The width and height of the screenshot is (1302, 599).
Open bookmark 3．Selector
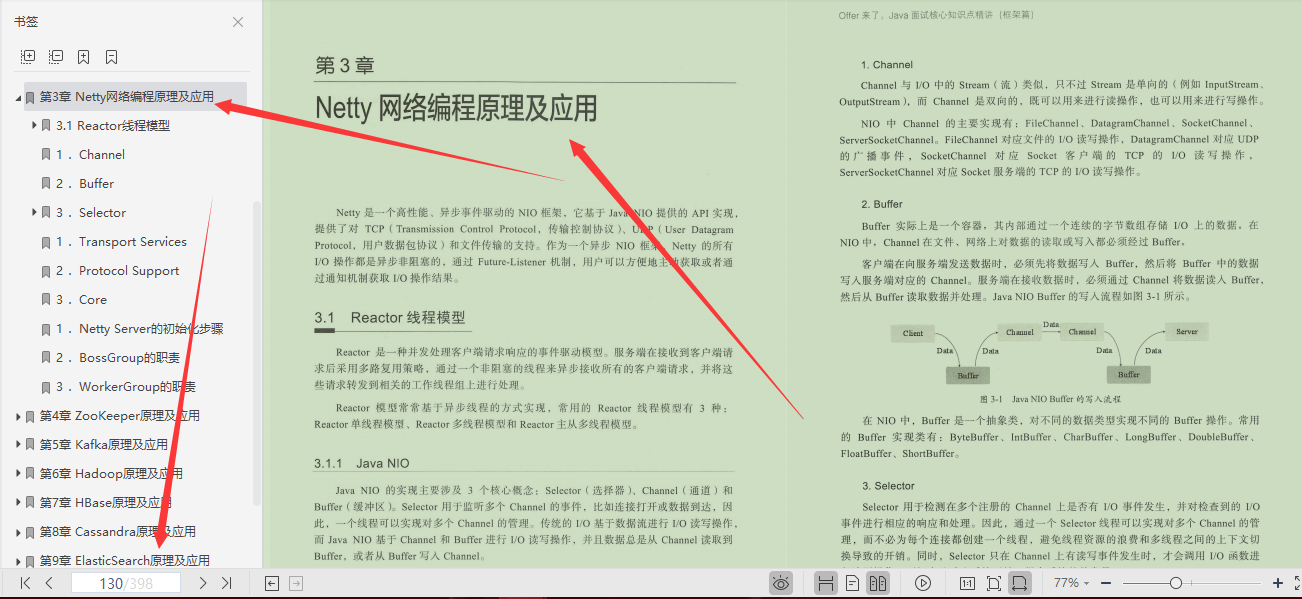click(91, 213)
